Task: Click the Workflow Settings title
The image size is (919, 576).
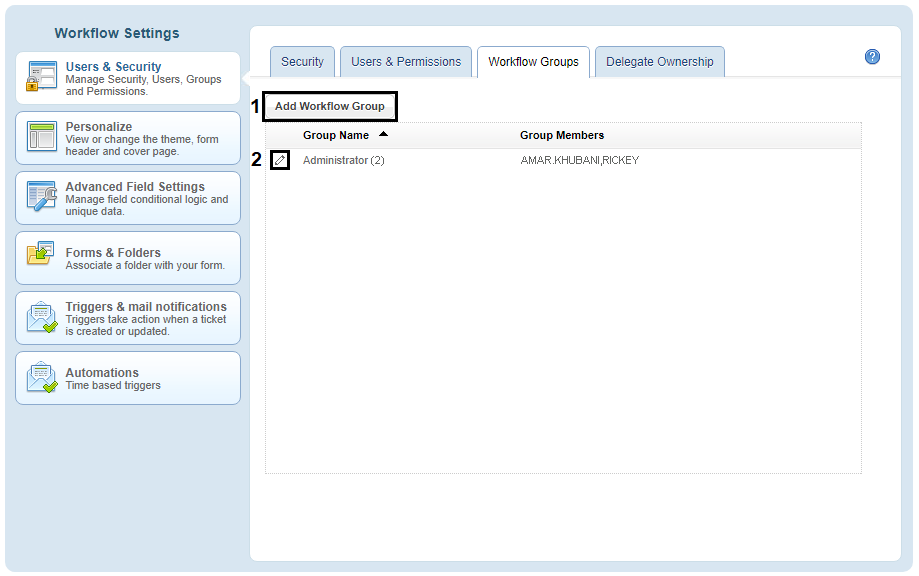Action: click(x=117, y=33)
